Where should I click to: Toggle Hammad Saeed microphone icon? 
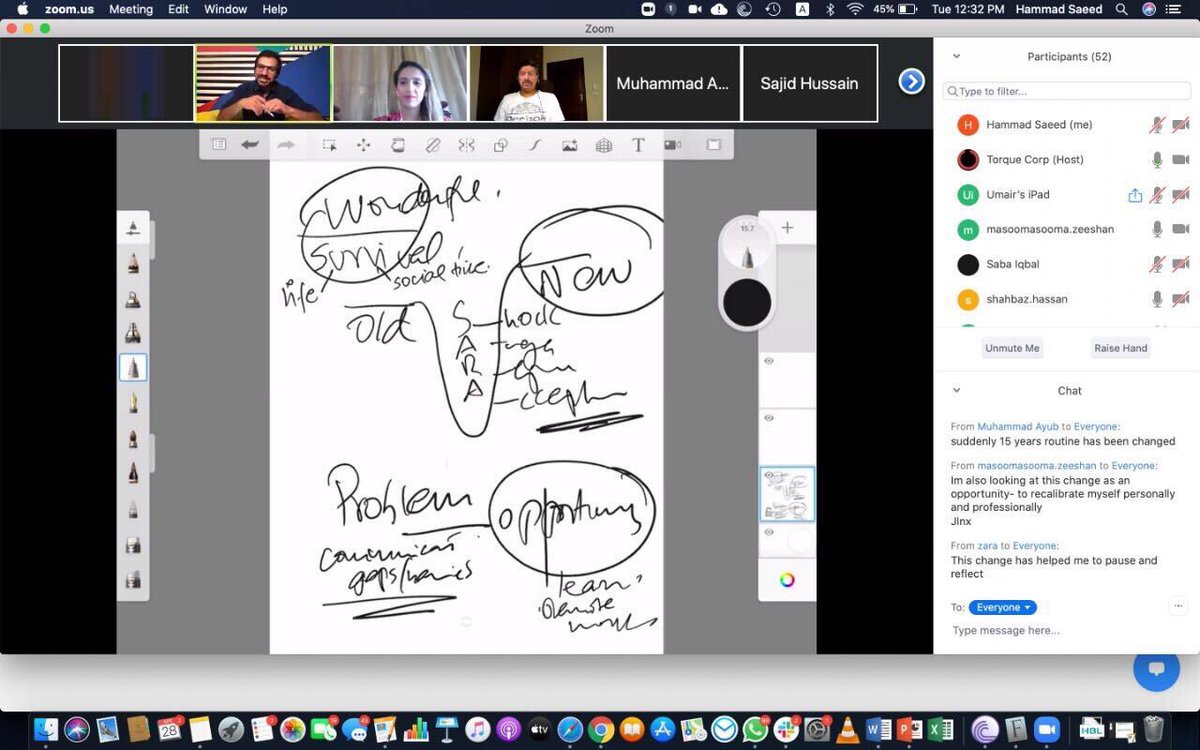[1157, 125]
